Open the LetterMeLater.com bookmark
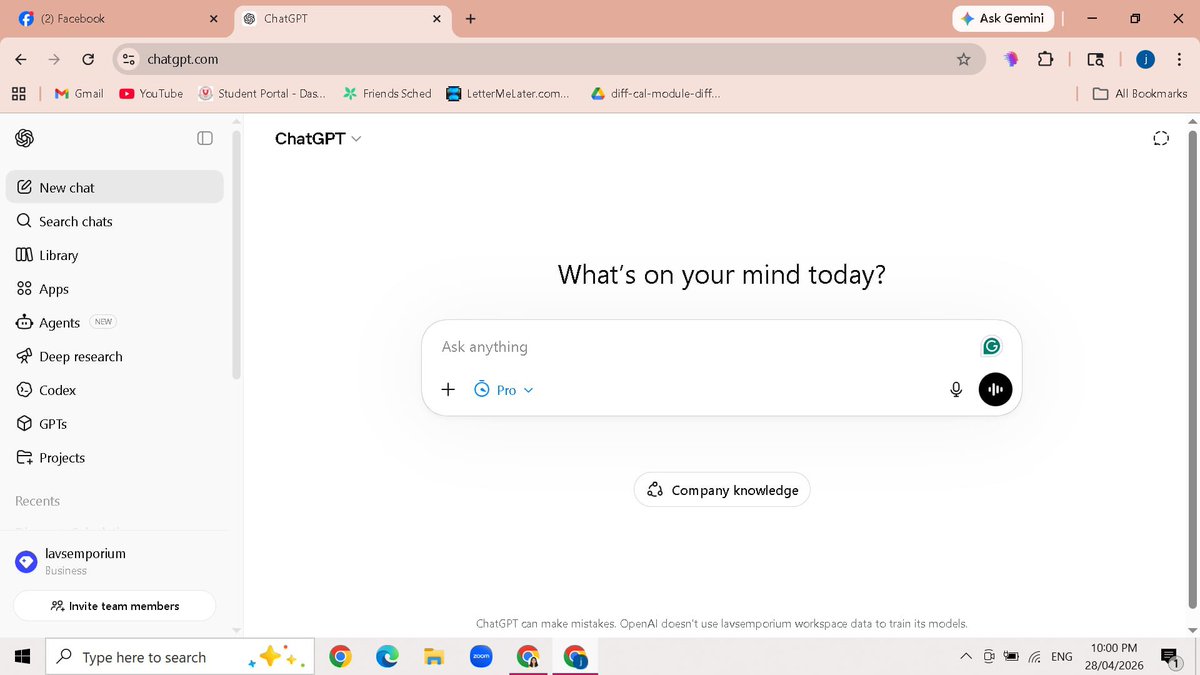 (x=508, y=93)
